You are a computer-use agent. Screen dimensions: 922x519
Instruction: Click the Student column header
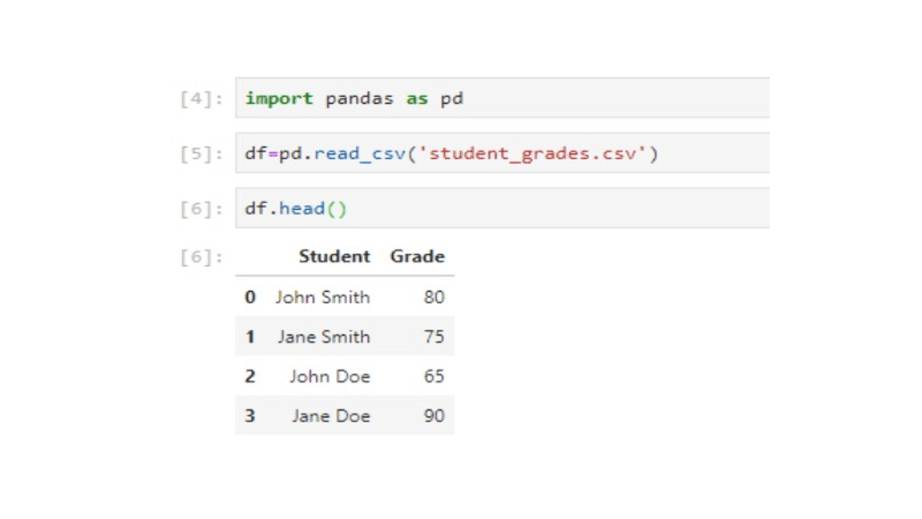334,257
